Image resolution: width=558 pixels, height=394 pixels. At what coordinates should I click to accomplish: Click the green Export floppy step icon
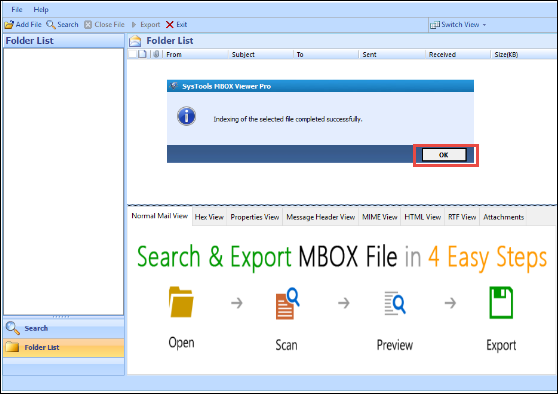point(501,303)
